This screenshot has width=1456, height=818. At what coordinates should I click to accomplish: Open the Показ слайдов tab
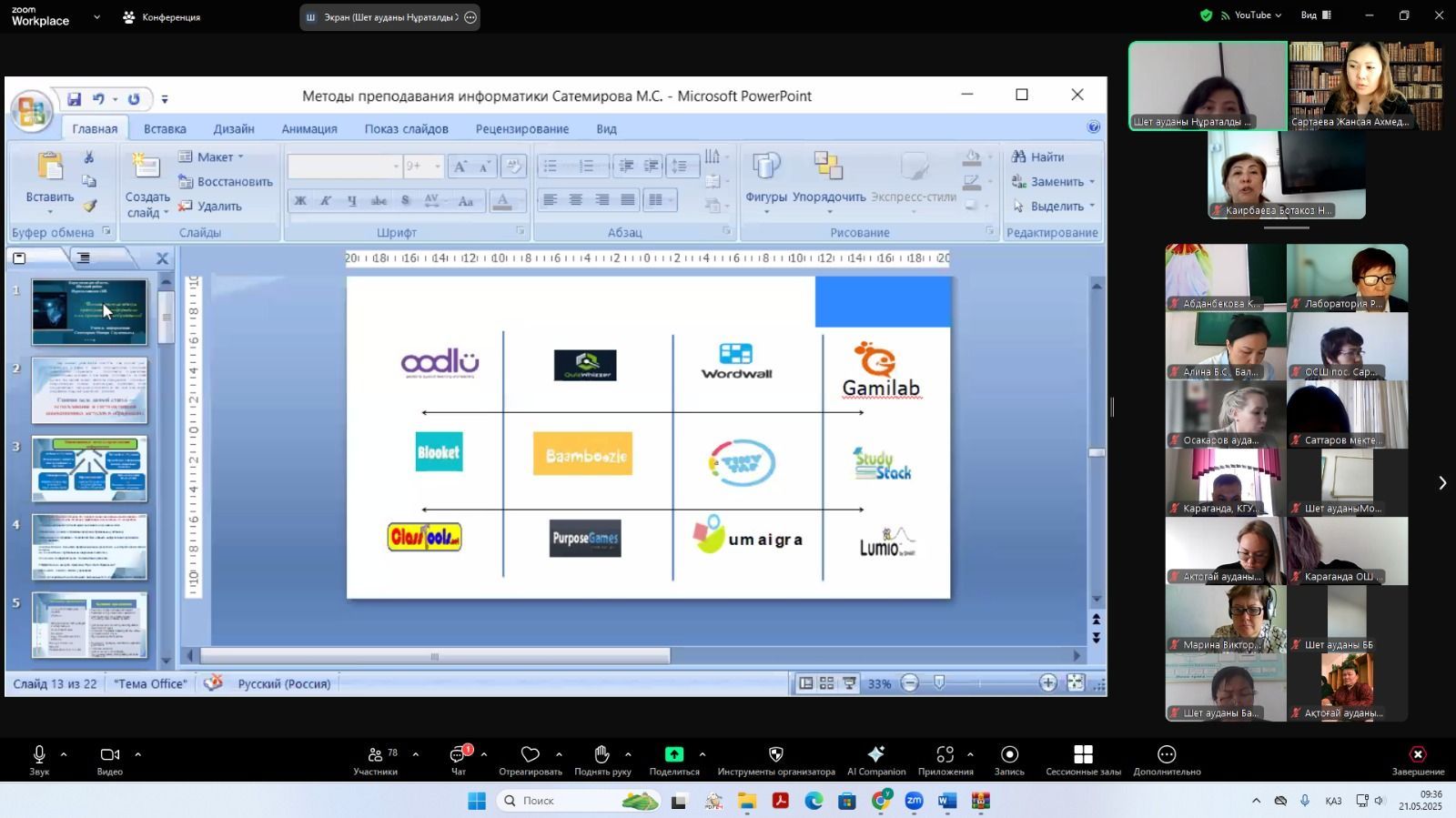406,129
